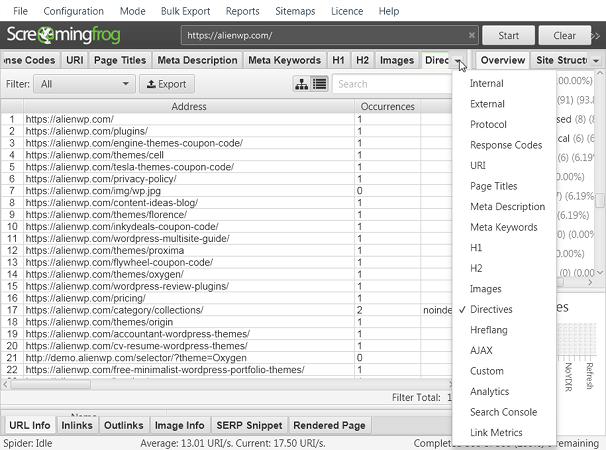
Task: Open the Licence menu
Action: pyautogui.click(x=347, y=11)
